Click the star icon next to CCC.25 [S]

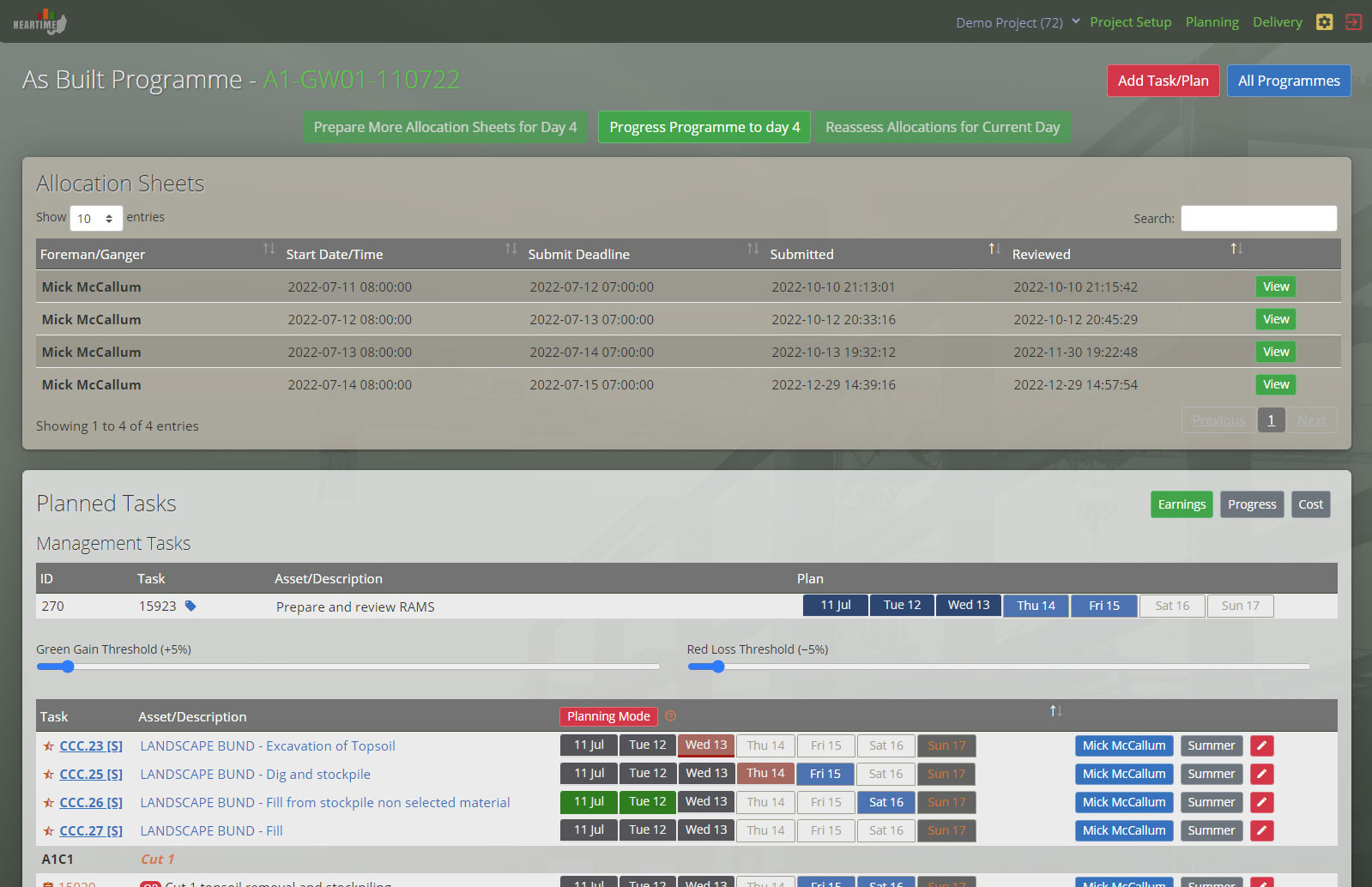(x=49, y=775)
